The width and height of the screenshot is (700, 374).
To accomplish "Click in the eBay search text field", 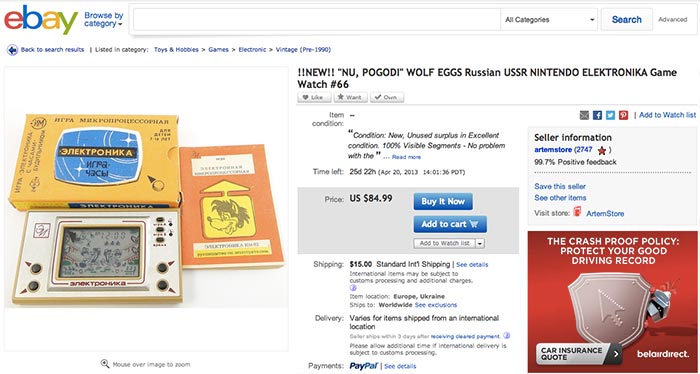I will [x=317, y=20].
